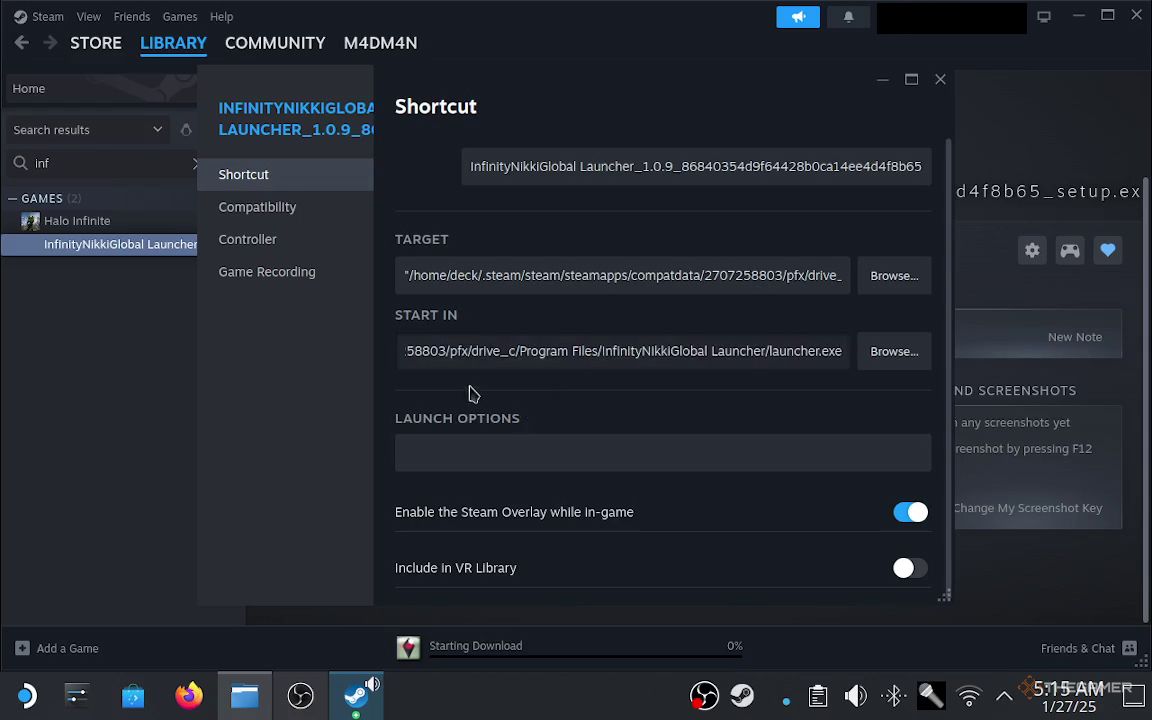Open M4DM4N profile tab
The image size is (1152, 720).
pos(381,43)
